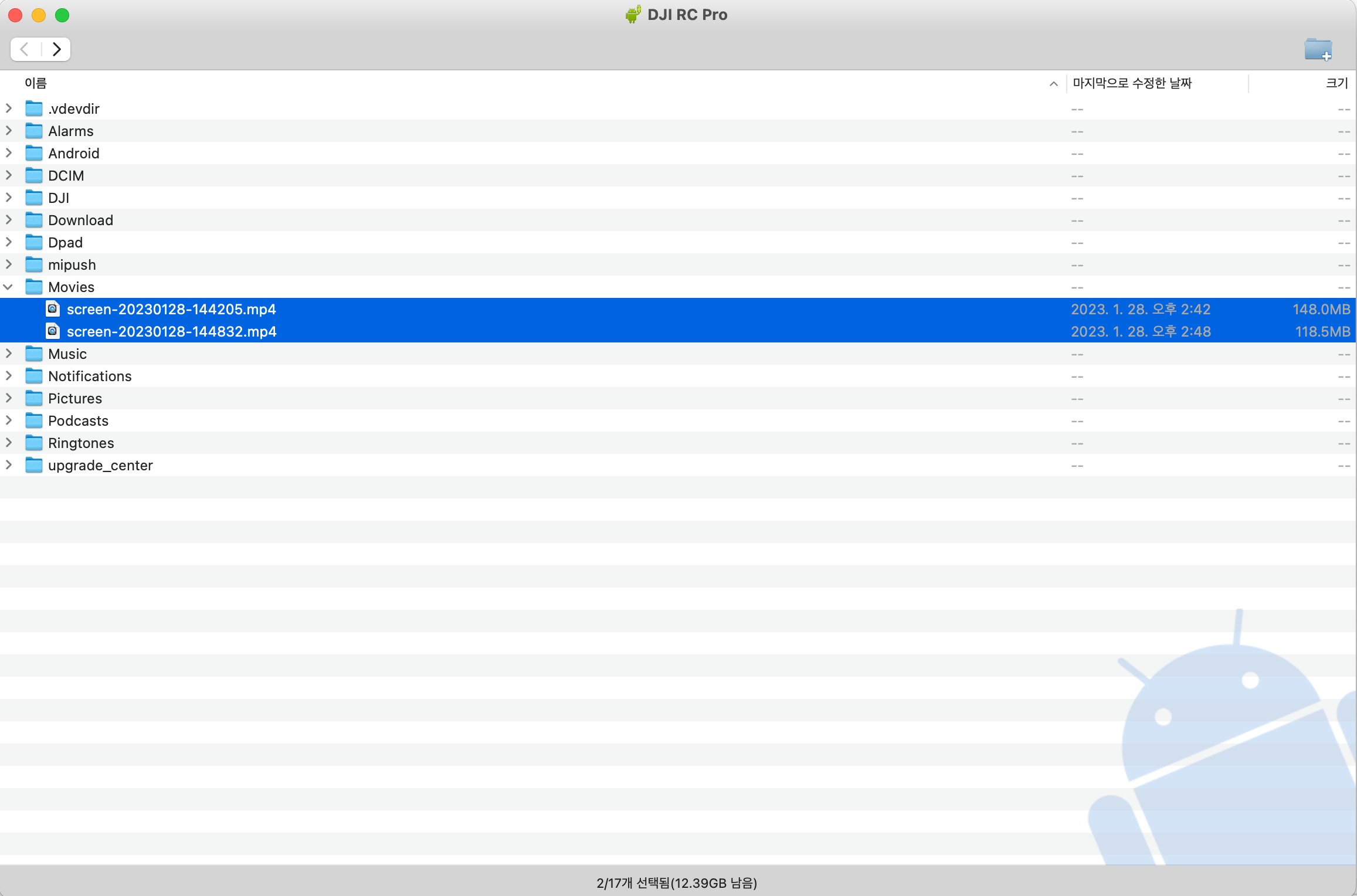The width and height of the screenshot is (1357, 896).
Task: Go back with the left arrow
Action: [x=25, y=49]
